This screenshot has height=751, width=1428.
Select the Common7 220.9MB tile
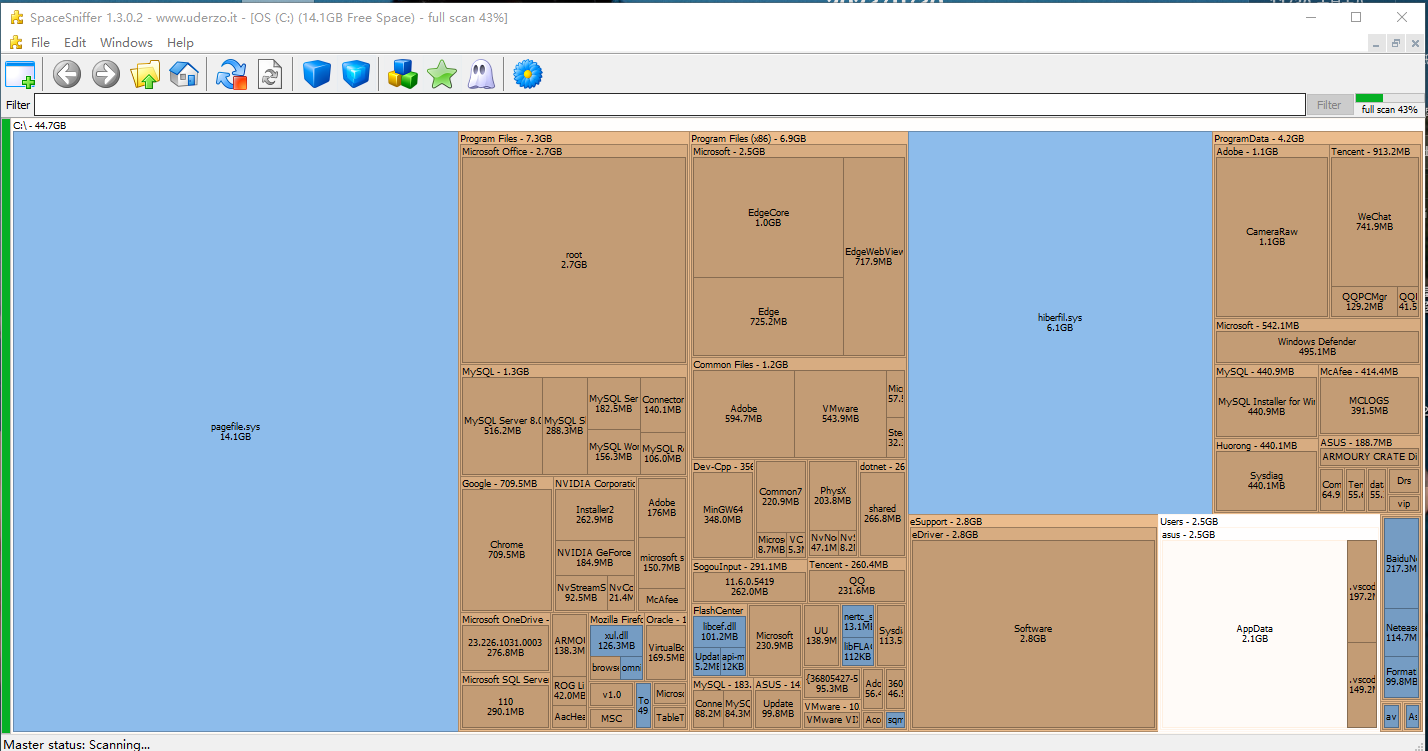[780, 496]
